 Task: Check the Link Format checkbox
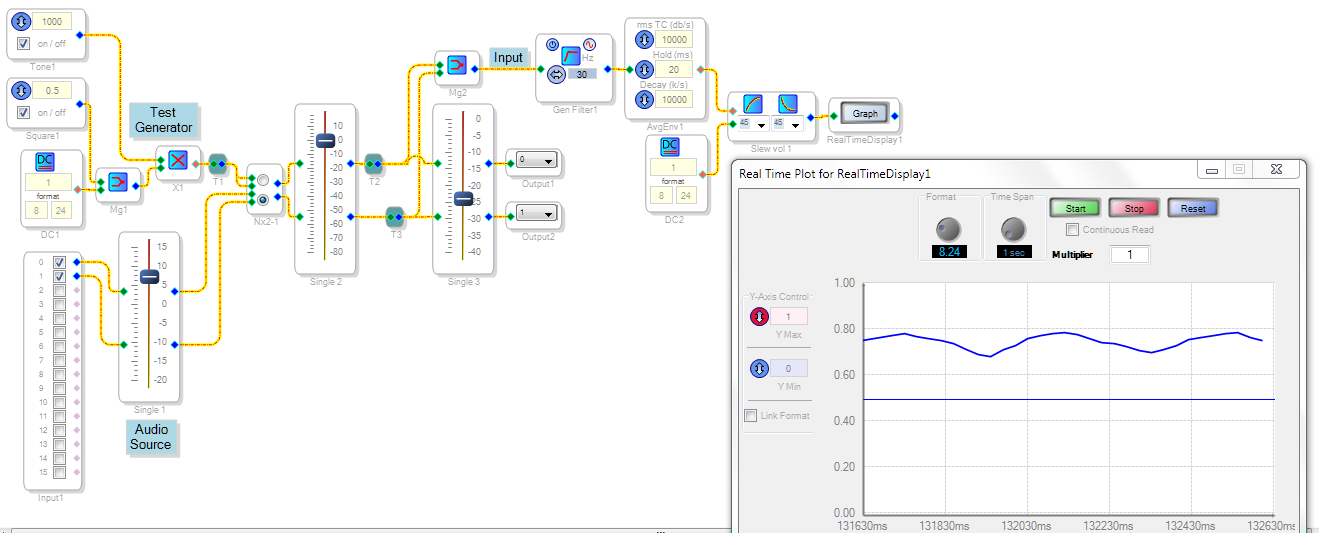click(751, 416)
